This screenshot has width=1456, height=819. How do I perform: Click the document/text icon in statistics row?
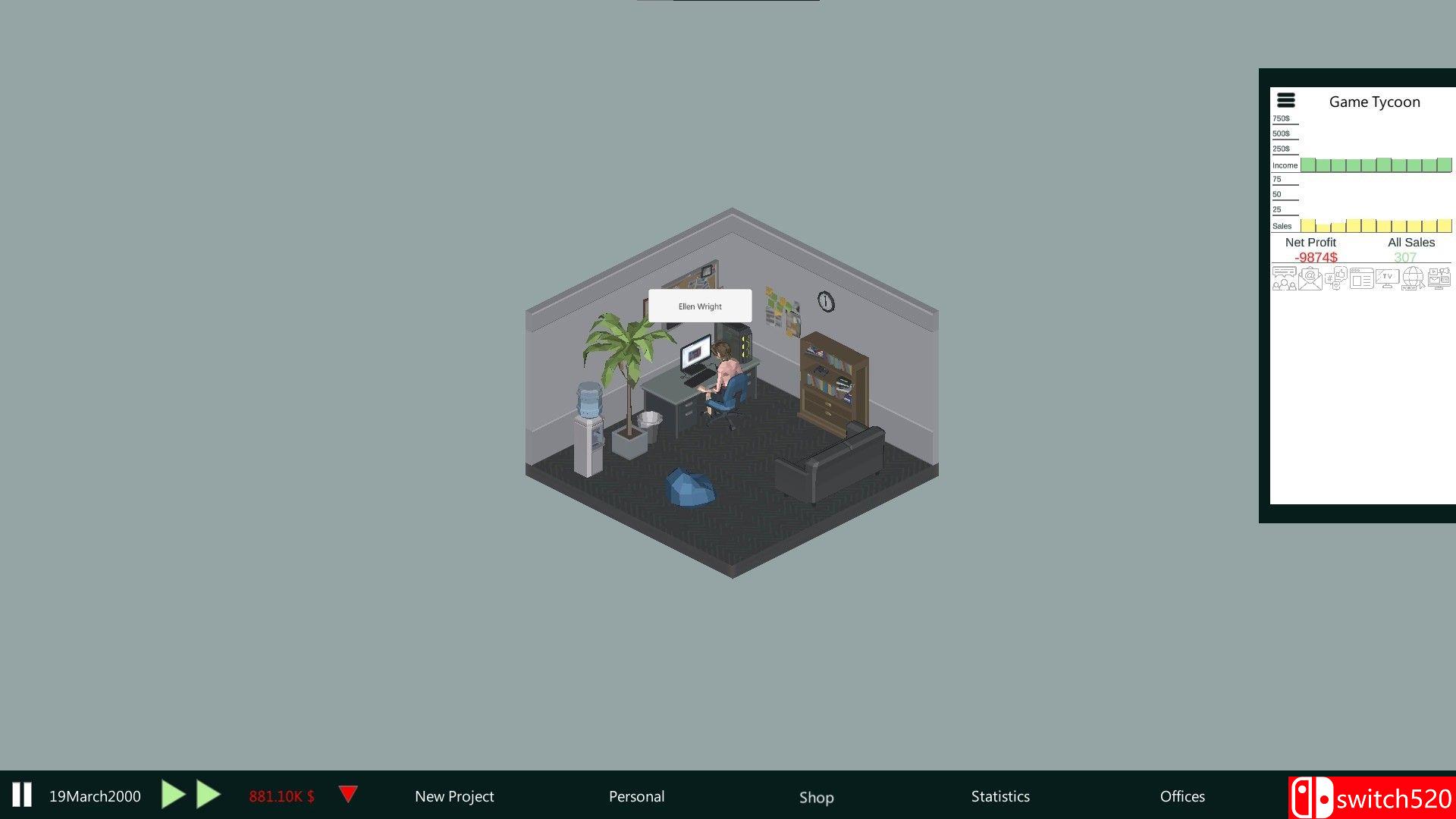click(1361, 279)
